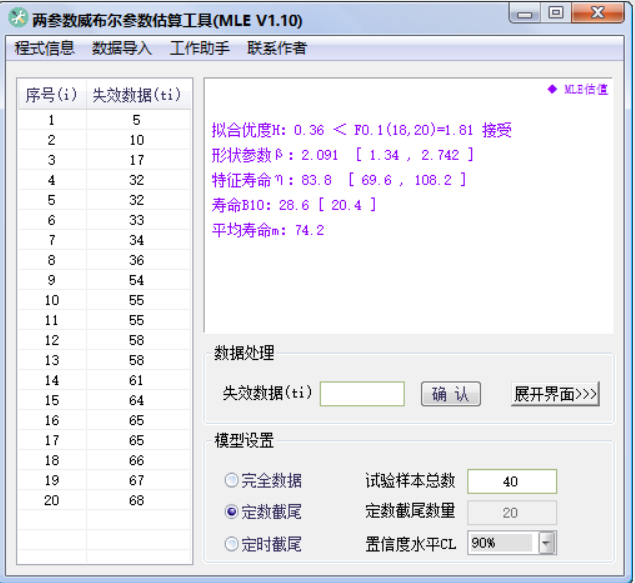
Task: Select row 6 with value 33
Action: (104, 220)
